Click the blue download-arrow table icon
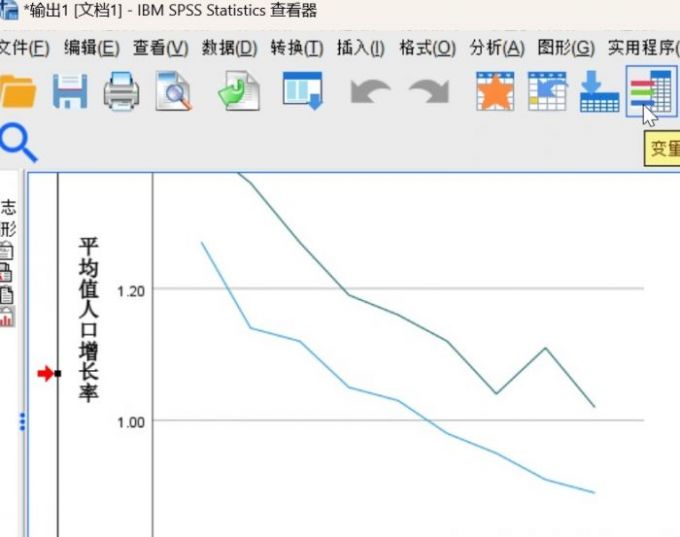 599,91
